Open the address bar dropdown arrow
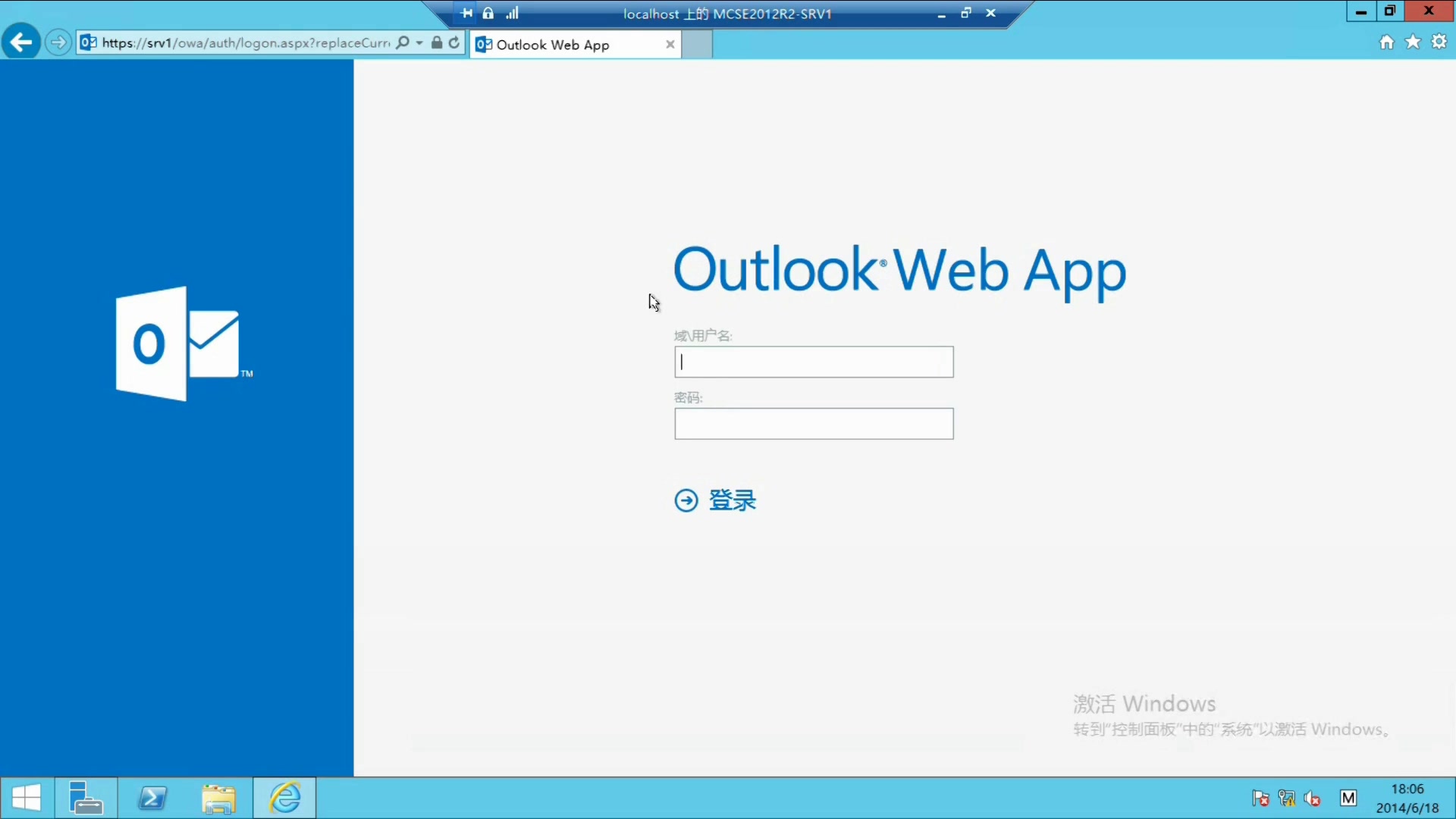Image resolution: width=1456 pixels, height=819 pixels. pyautogui.click(x=419, y=43)
